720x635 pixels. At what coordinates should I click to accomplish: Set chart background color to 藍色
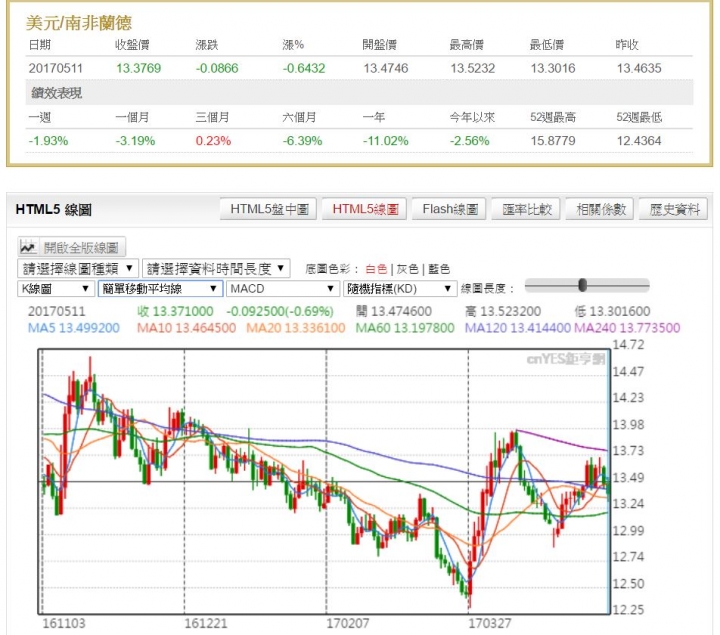439,269
